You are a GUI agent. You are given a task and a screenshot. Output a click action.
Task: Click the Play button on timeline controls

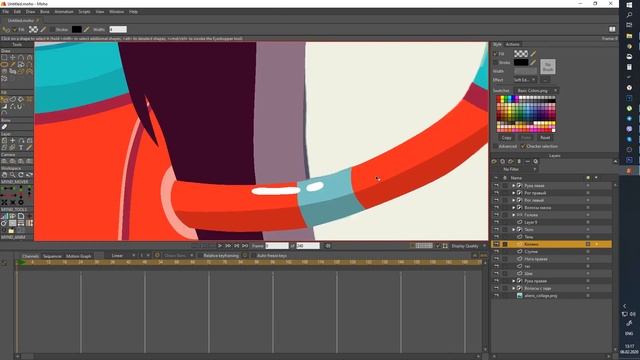pyautogui.click(x=220, y=246)
